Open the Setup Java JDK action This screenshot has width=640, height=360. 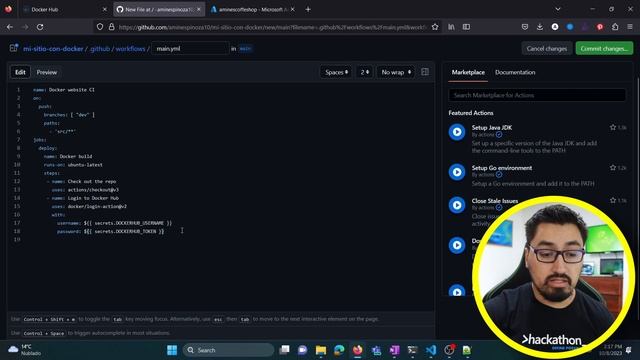[492, 127]
